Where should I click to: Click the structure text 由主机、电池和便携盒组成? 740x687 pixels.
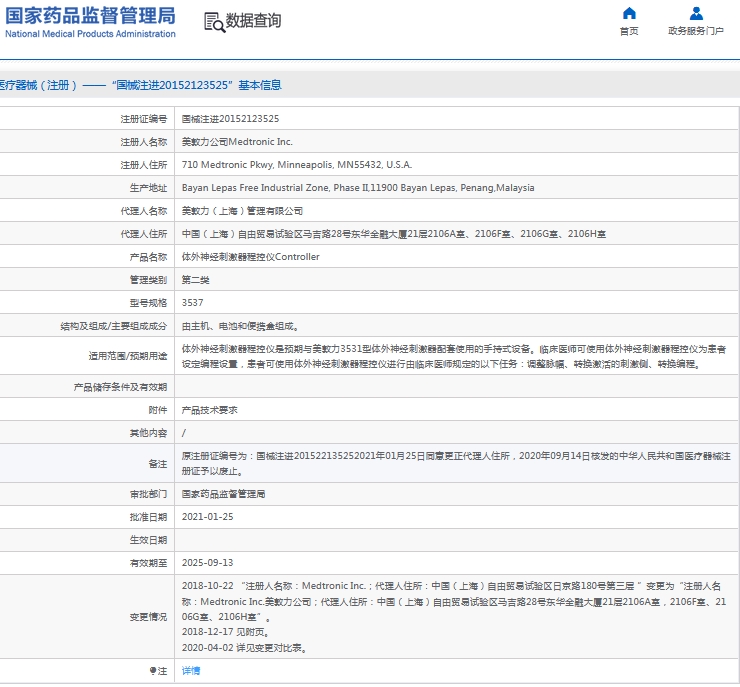click(x=240, y=326)
